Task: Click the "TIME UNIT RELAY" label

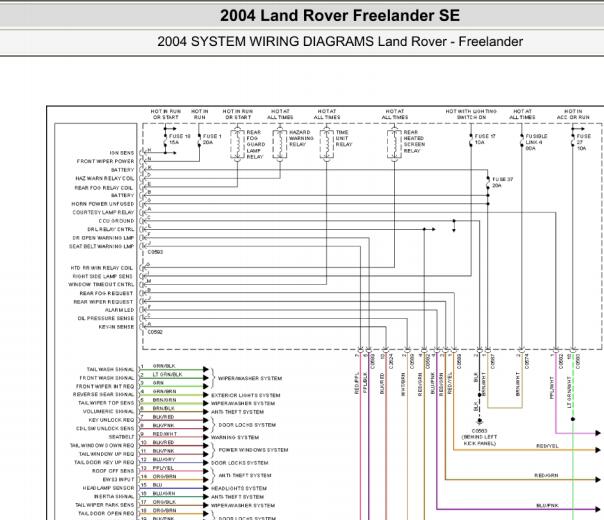Action: pos(344,138)
